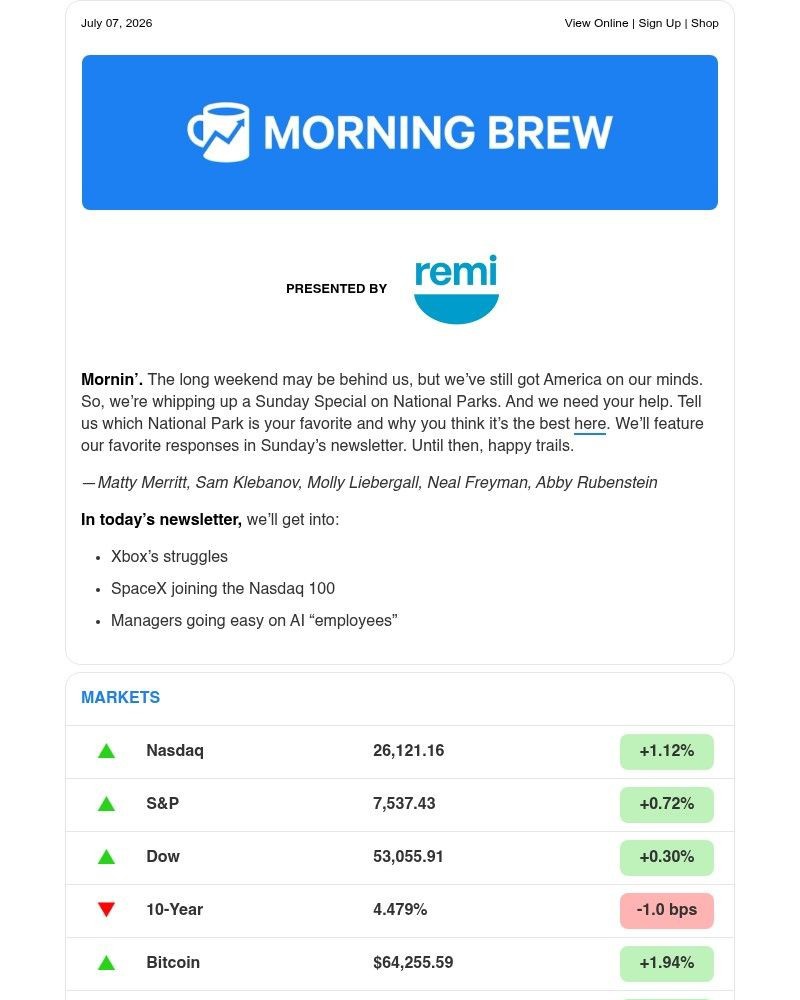Click the green up arrow beside Dow

[x=107, y=857]
